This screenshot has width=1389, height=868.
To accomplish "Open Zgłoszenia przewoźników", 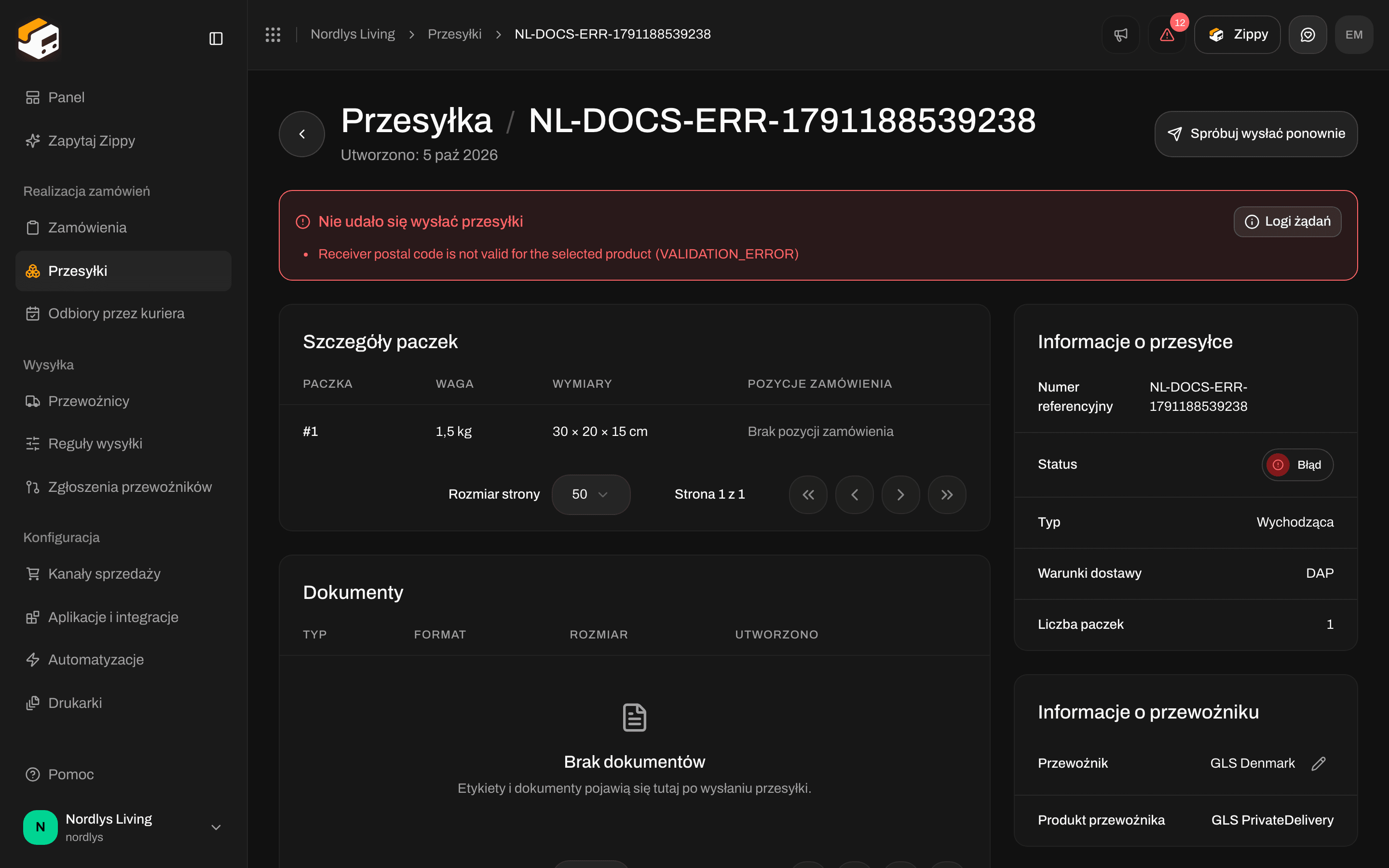I will pos(123,487).
